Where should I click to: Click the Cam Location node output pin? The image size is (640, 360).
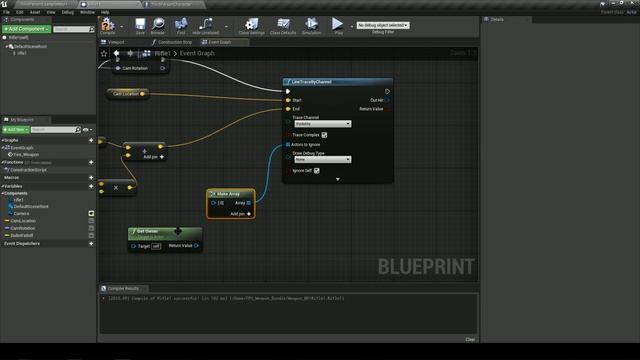(142, 94)
